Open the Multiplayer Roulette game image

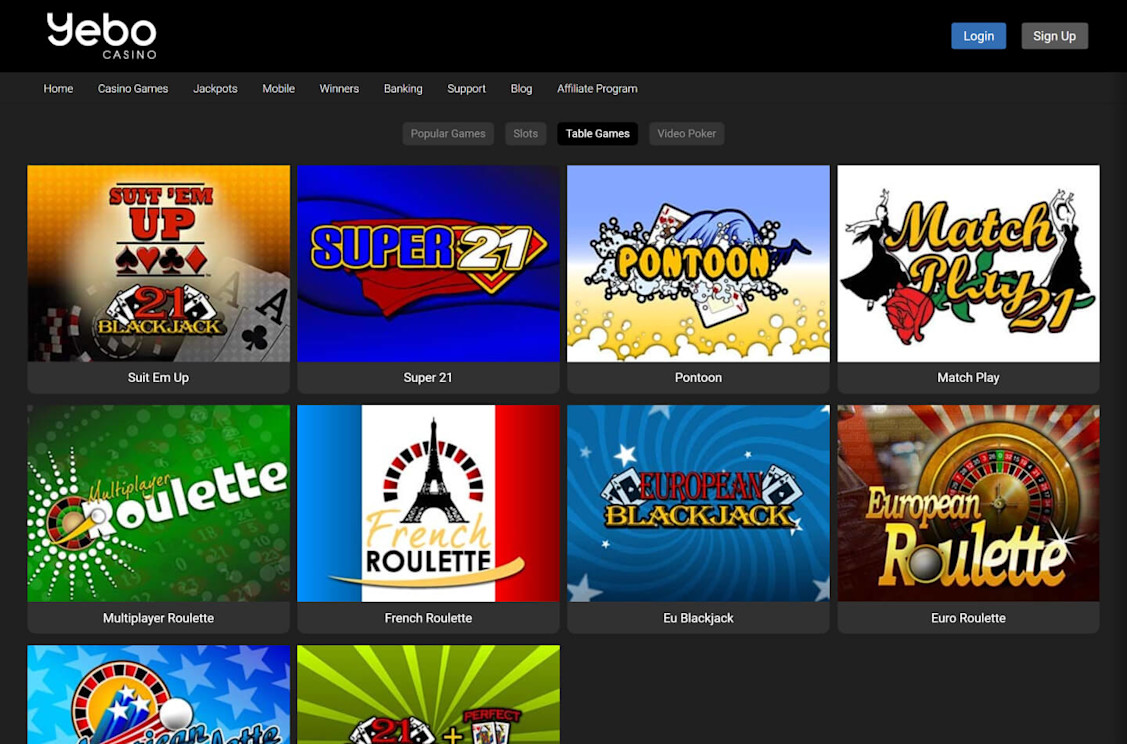click(159, 503)
